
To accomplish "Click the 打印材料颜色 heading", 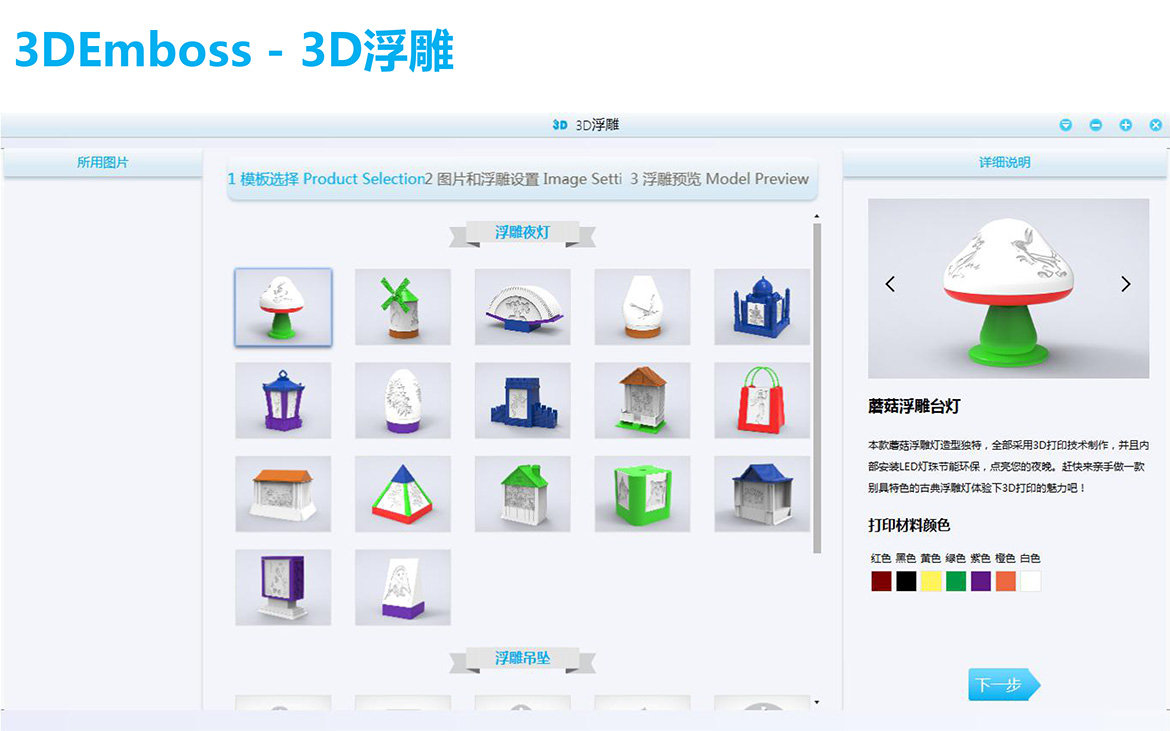I will click(x=909, y=525).
